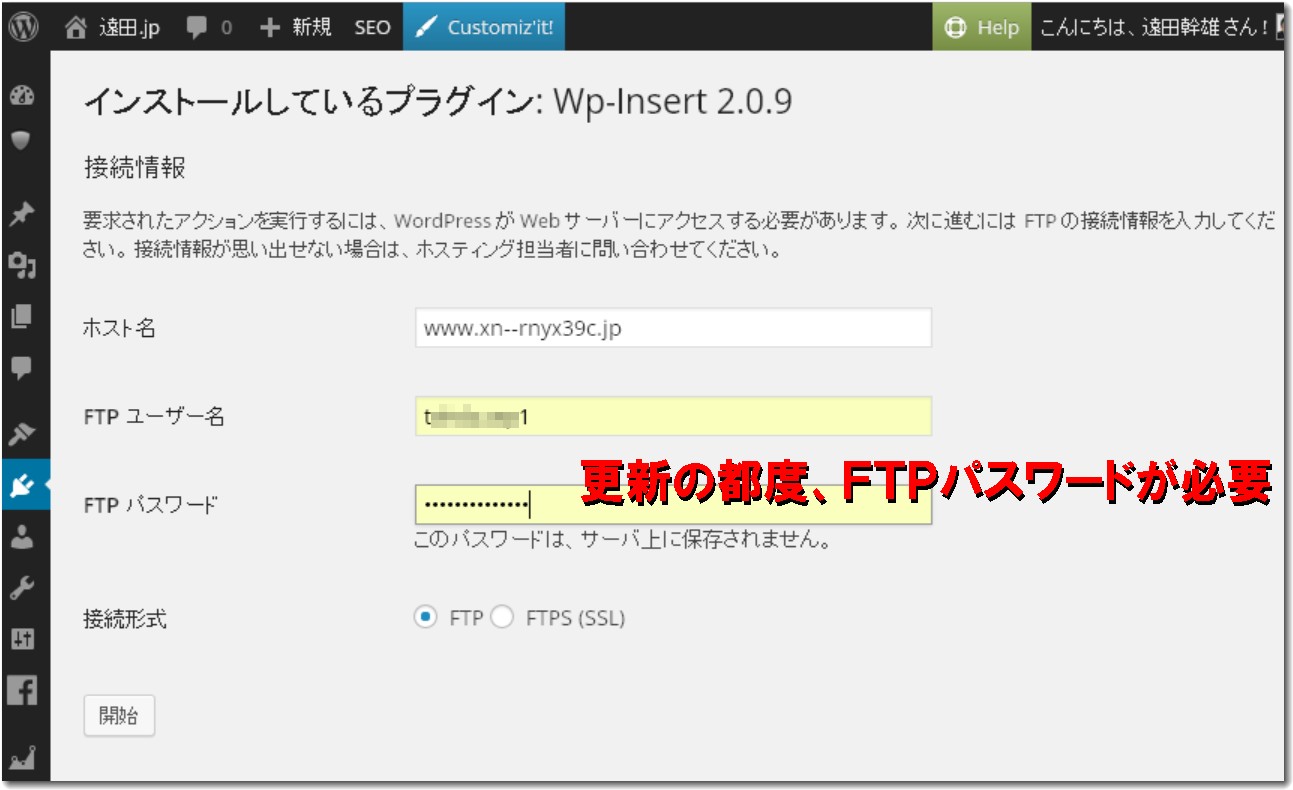Open the Tools wrench icon

pos(22,586)
